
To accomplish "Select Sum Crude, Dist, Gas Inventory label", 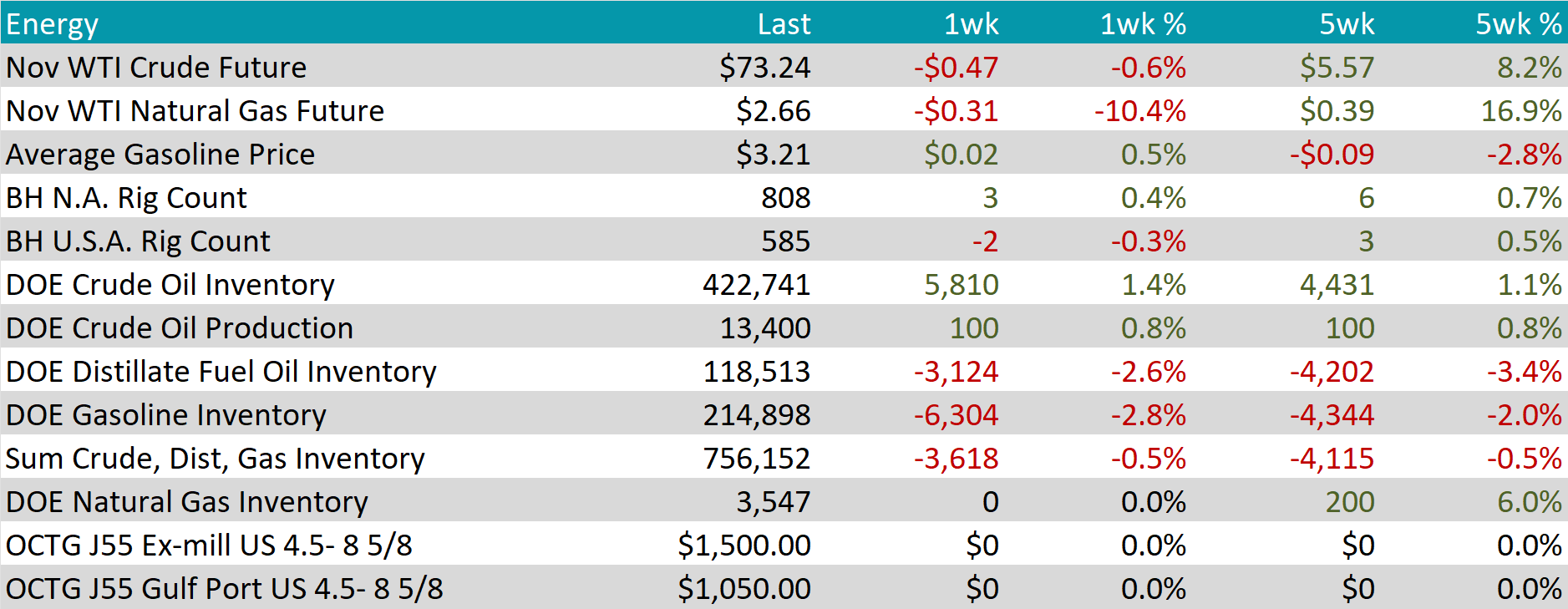I will [215, 459].
